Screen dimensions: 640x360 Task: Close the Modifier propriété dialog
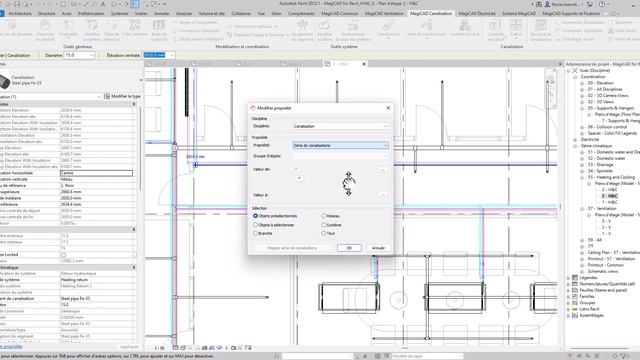(x=388, y=108)
